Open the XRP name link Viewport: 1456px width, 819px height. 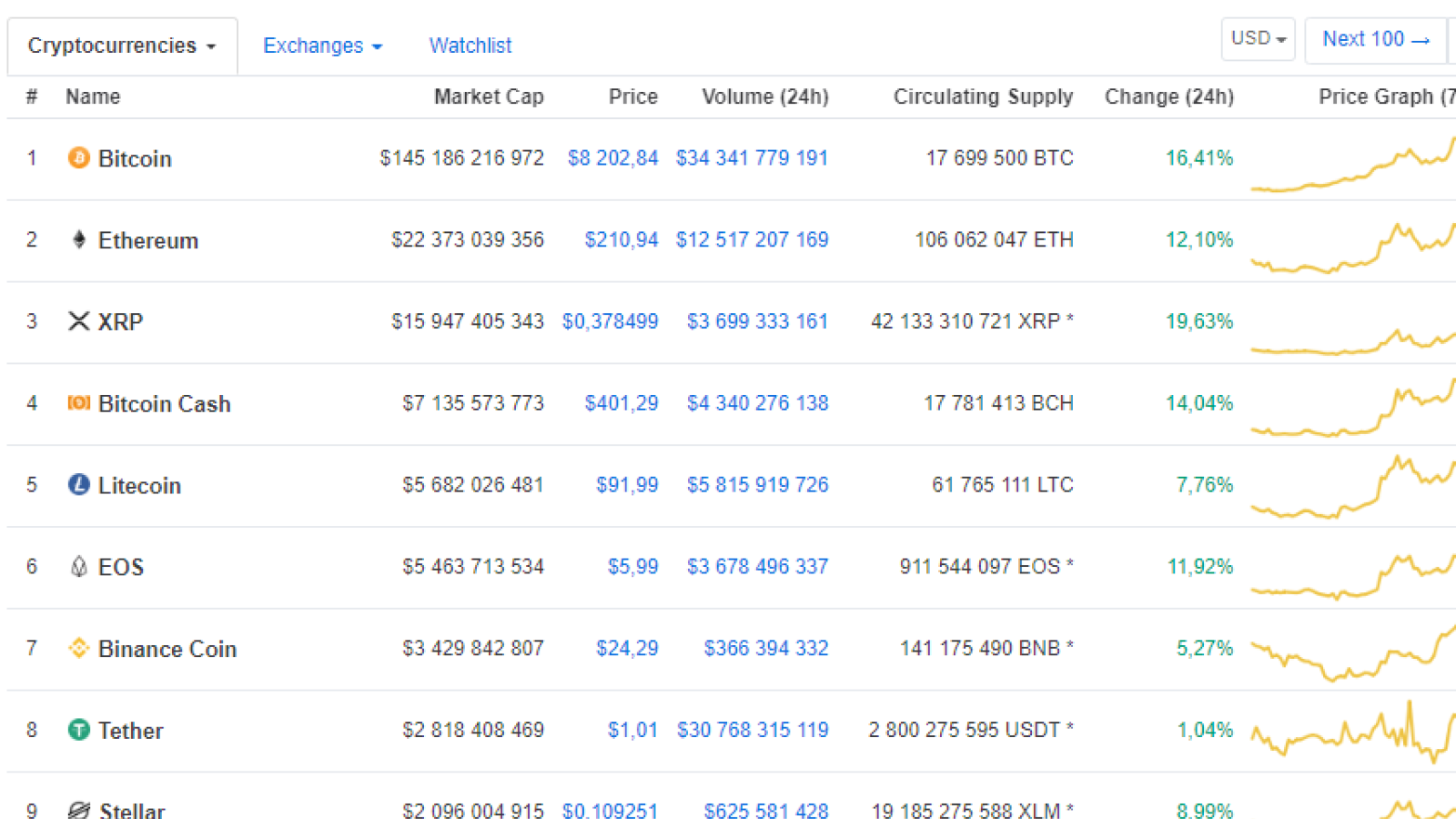(120, 322)
